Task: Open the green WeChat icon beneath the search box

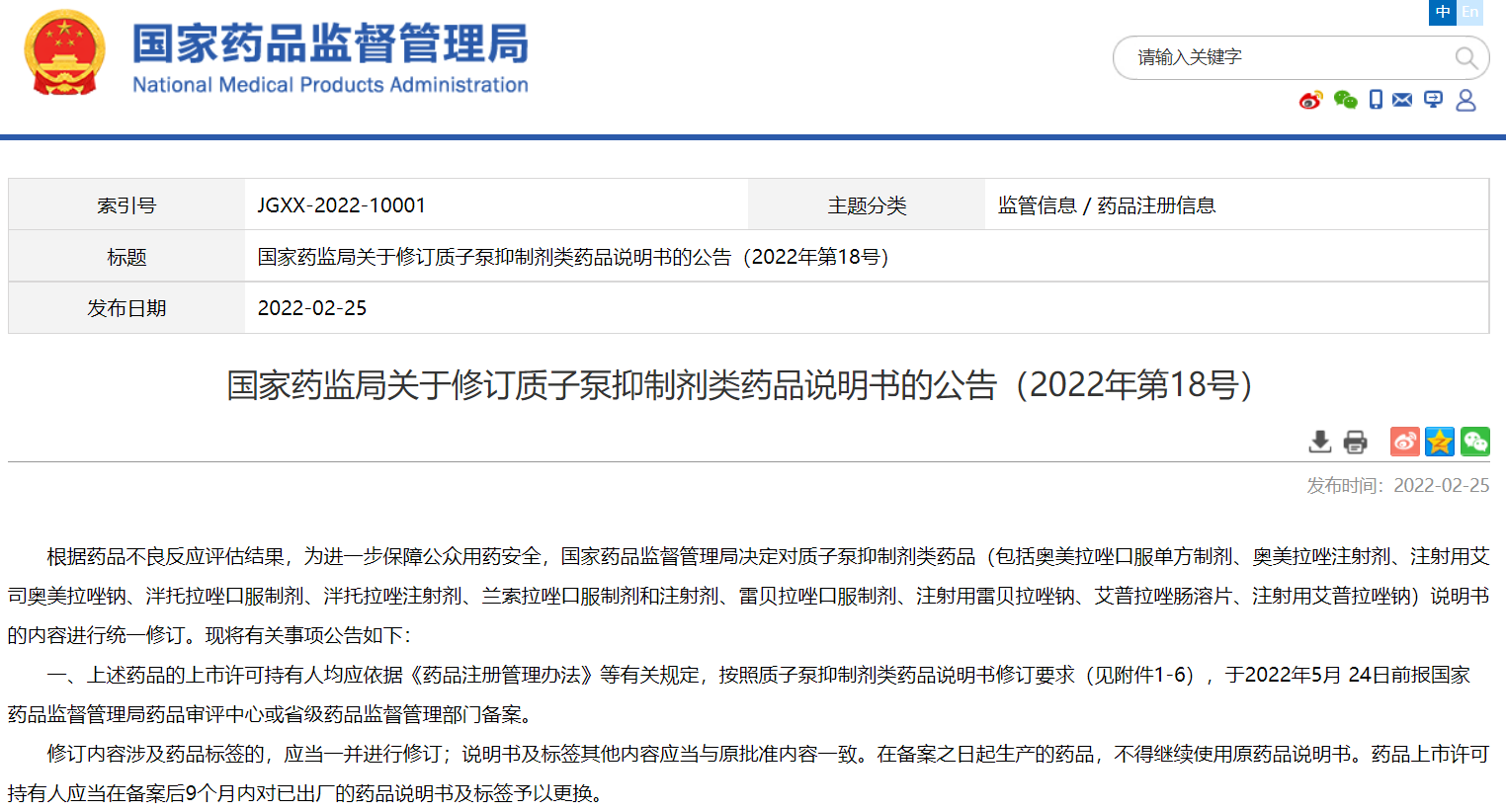Action: coord(1344,100)
